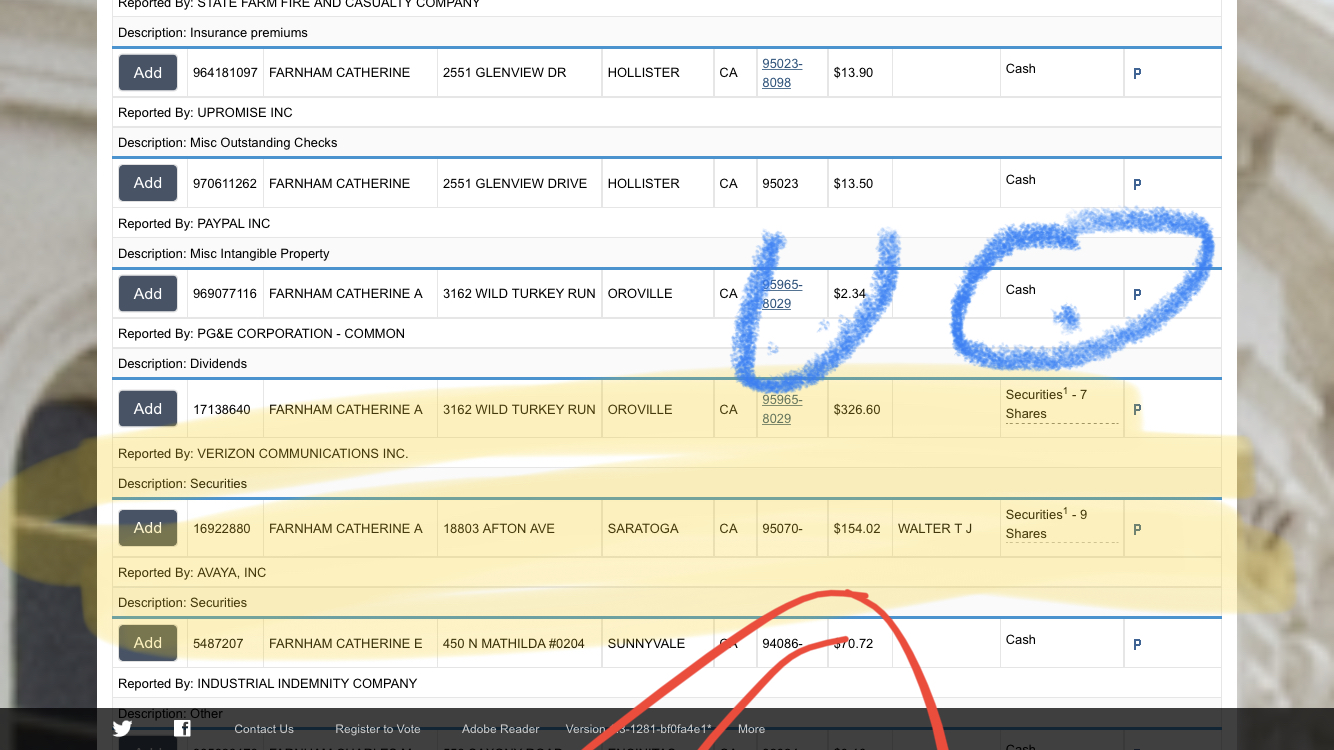Open the Twitter icon in the footer

[122, 728]
